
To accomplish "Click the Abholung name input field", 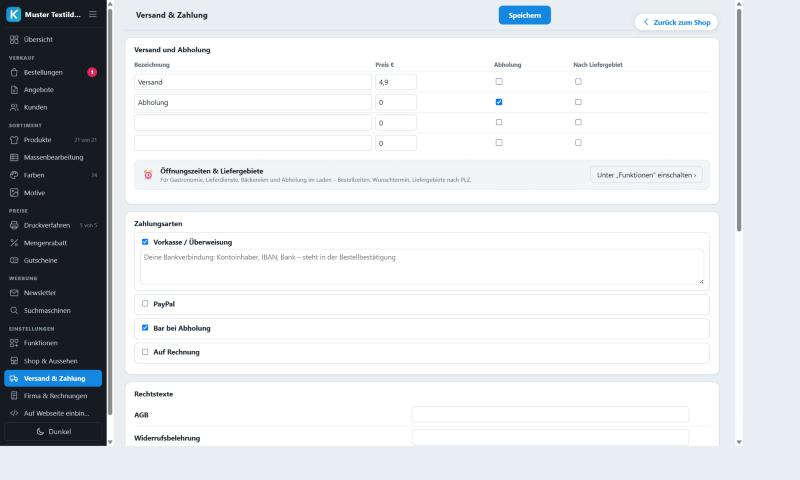I will point(253,103).
